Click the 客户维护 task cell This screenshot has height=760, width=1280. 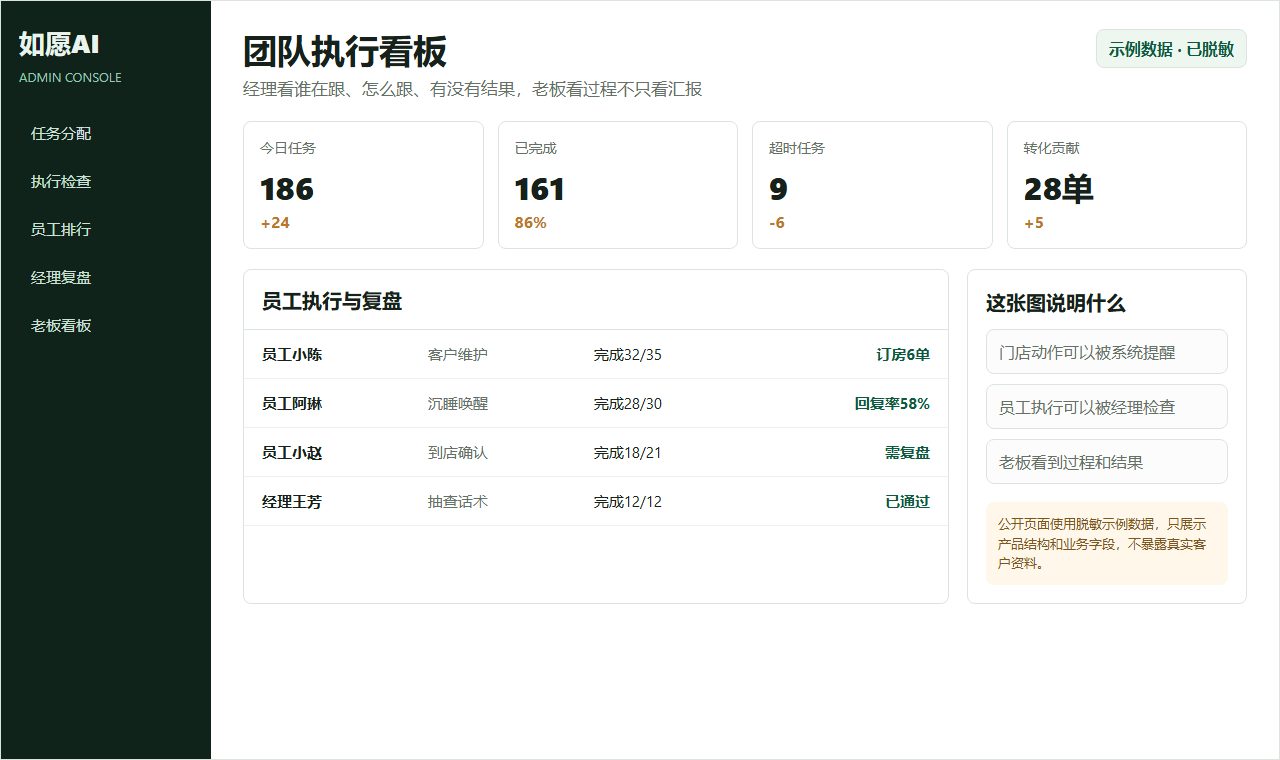click(x=458, y=355)
